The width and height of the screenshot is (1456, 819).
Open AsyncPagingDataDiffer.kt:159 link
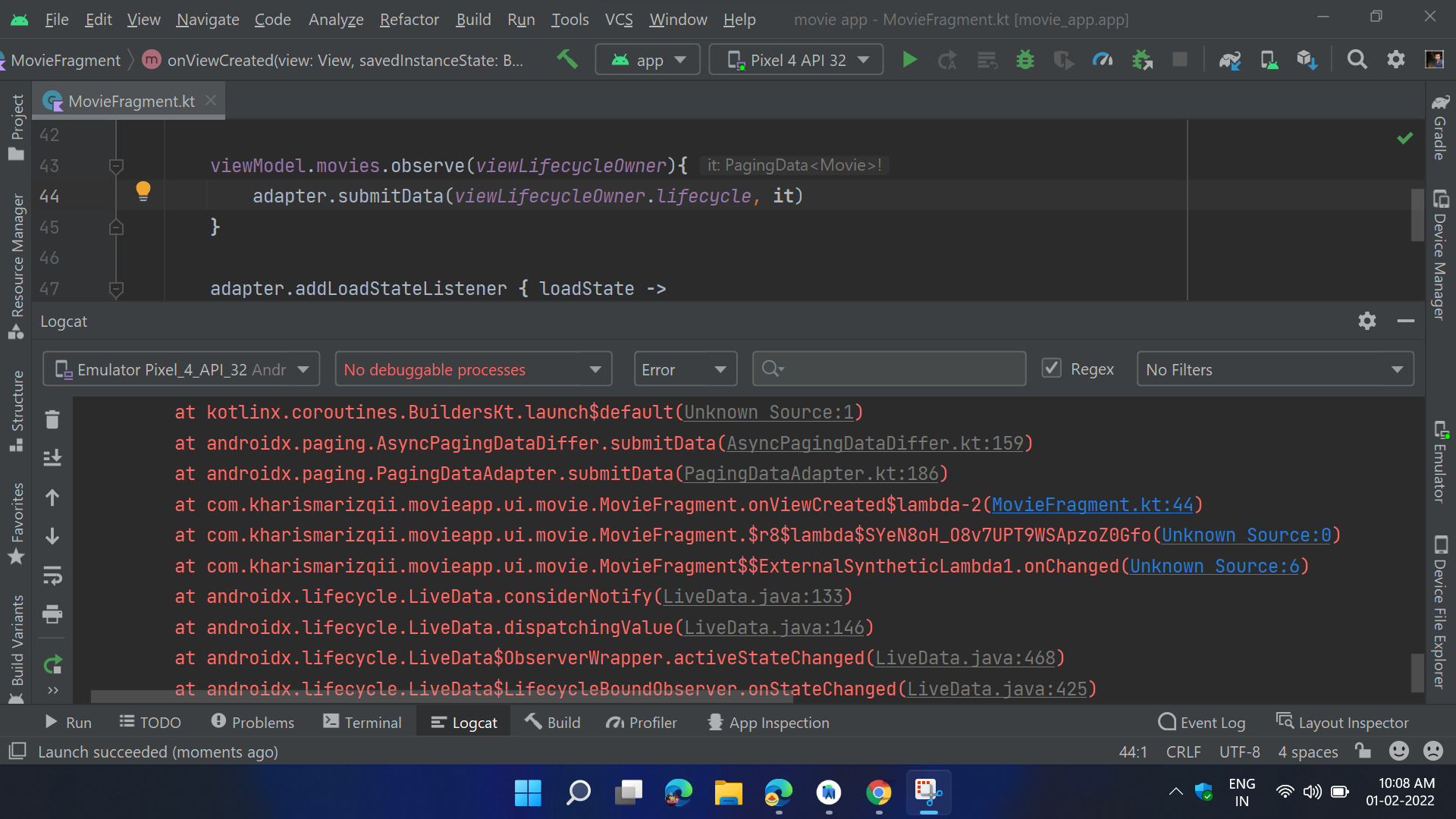tap(874, 443)
